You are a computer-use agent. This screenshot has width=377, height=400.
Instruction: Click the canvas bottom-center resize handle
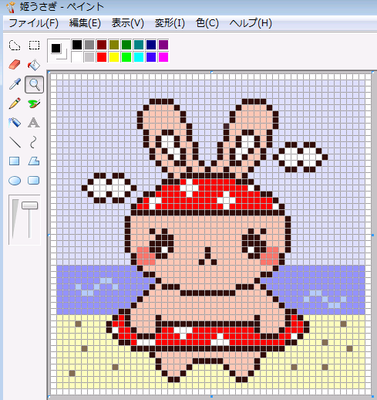coord(211,397)
